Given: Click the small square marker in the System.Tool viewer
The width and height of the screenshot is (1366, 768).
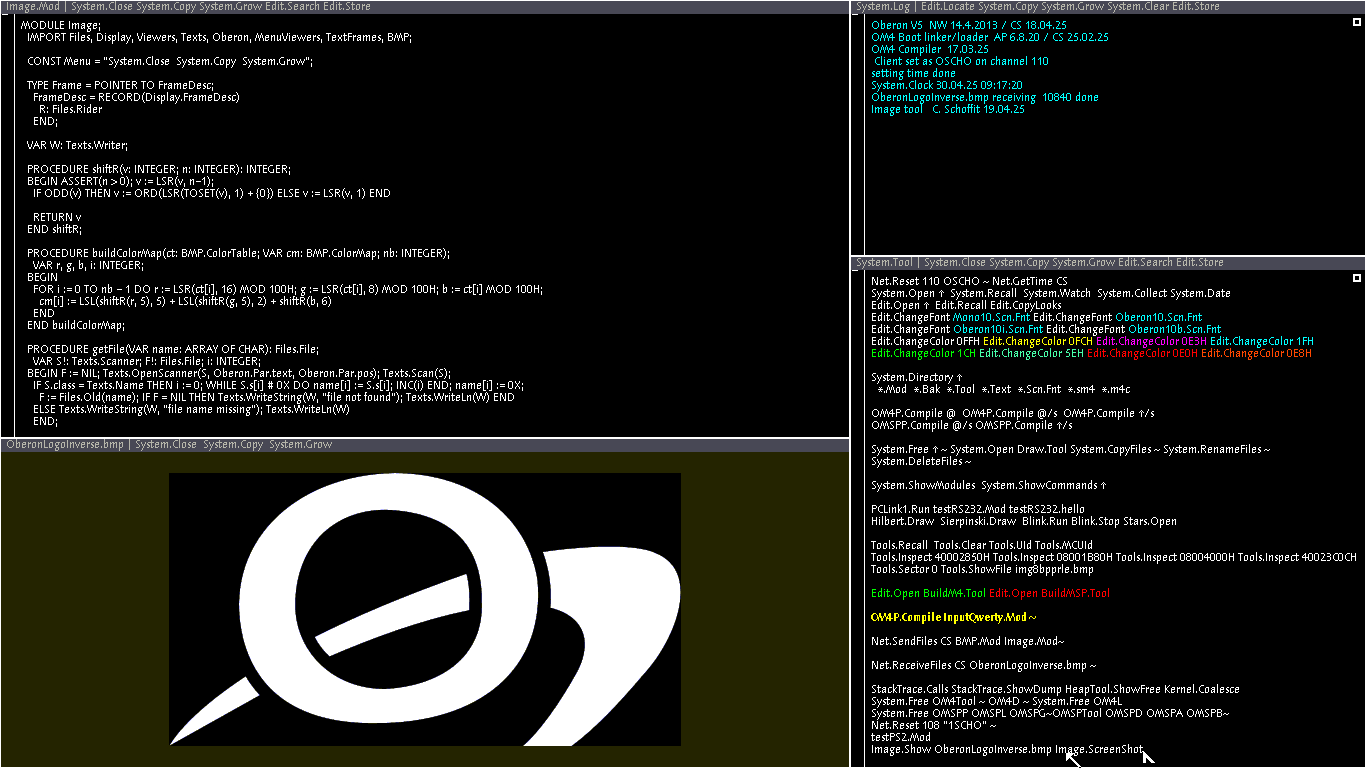Looking at the screenshot, I should coord(1357,278).
